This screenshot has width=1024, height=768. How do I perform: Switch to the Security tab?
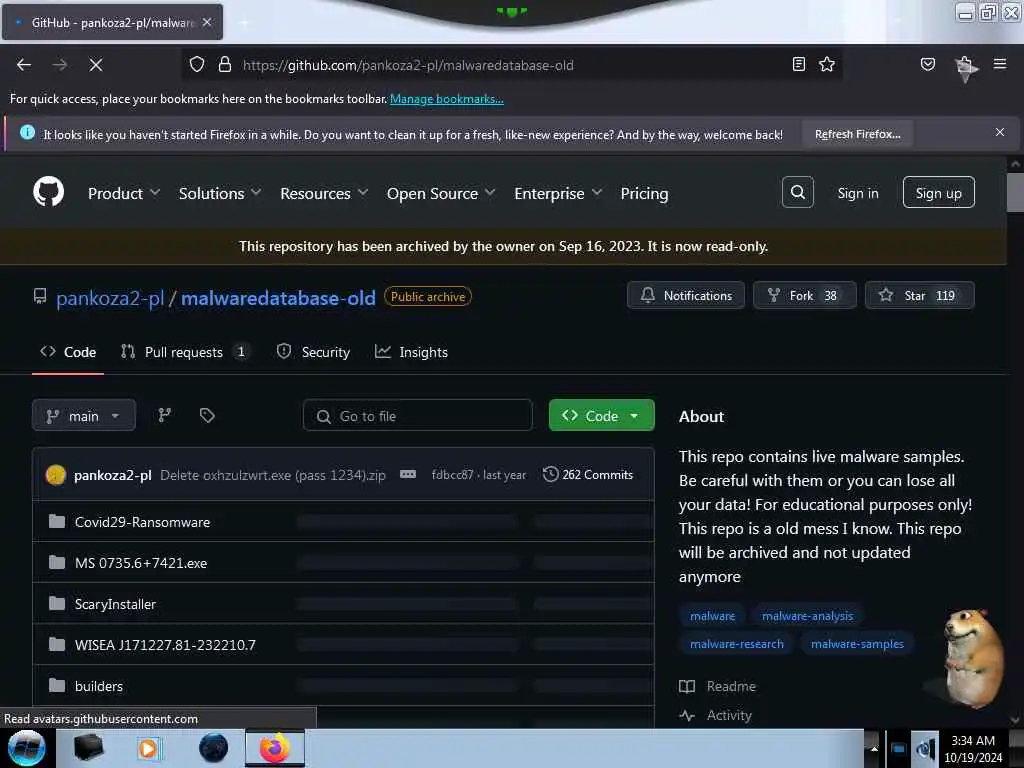pyautogui.click(x=313, y=352)
